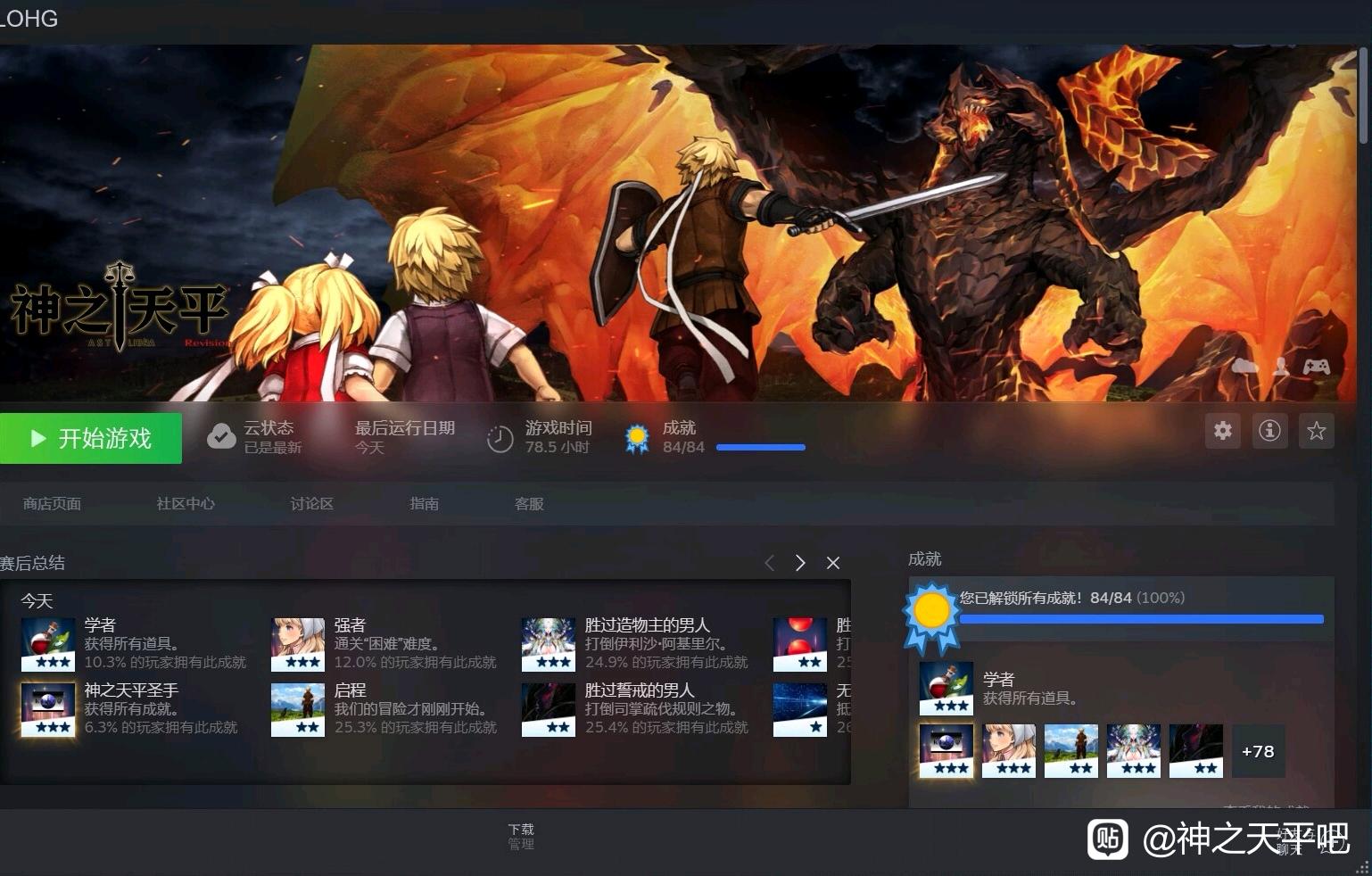
Task: Go to previous post-game summary page
Action: click(769, 563)
